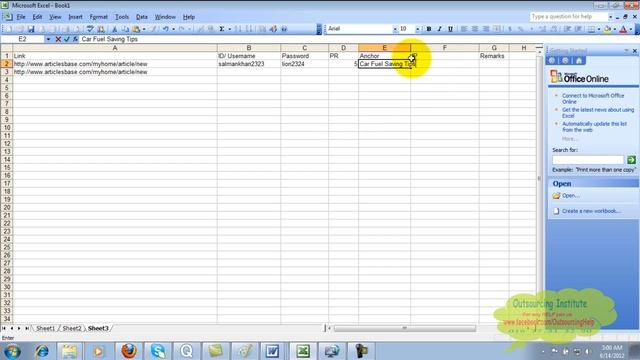The image size is (640, 360).
Task: Click Connect to Microsoft Office Online link
Action: 593,98
